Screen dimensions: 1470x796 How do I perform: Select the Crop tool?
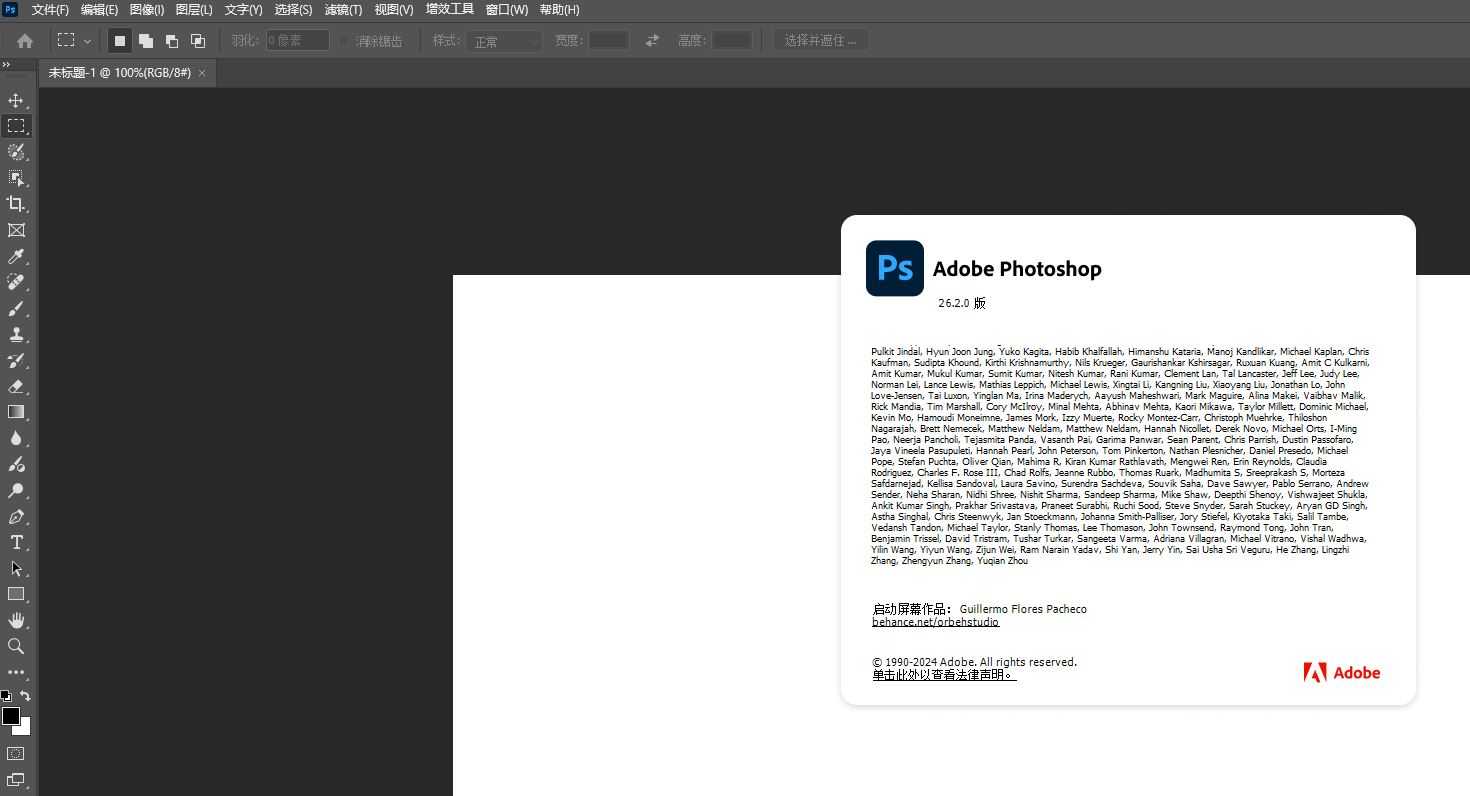point(16,204)
